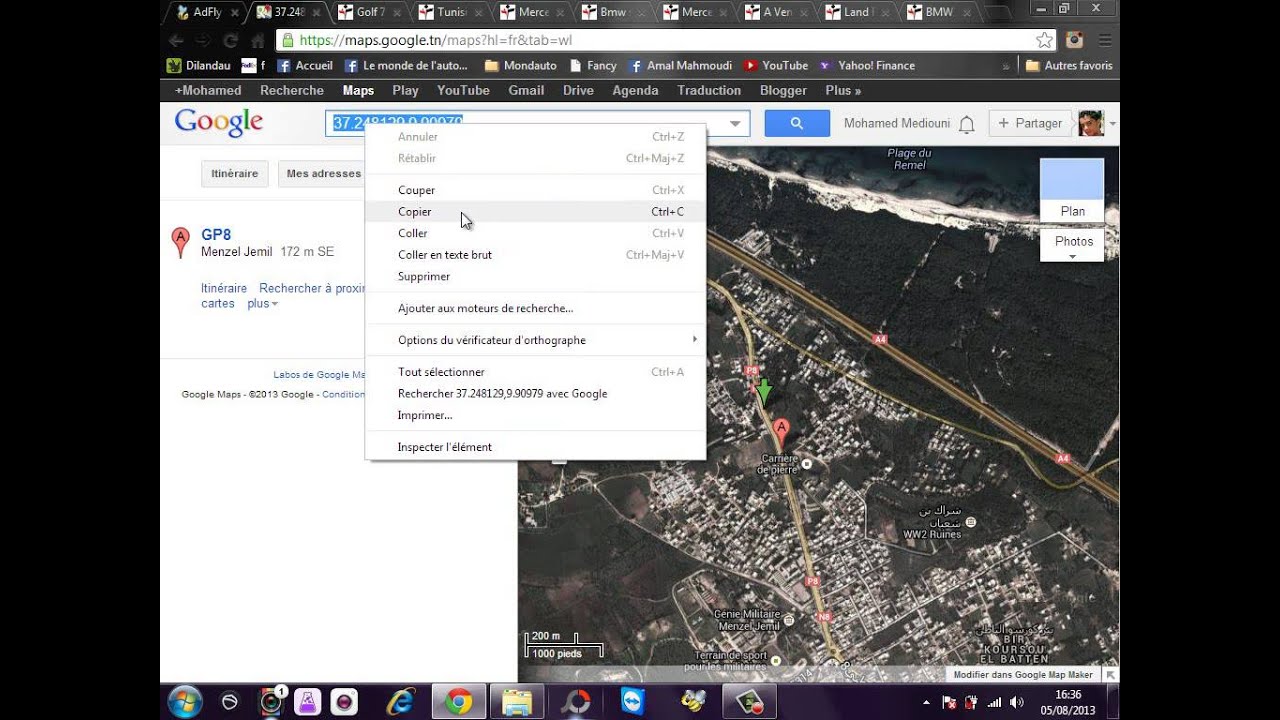Viewport: 1280px width, 720px height.
Task: Open the search box suggestions dropdown arrow
Action: (x=736, y=124)
